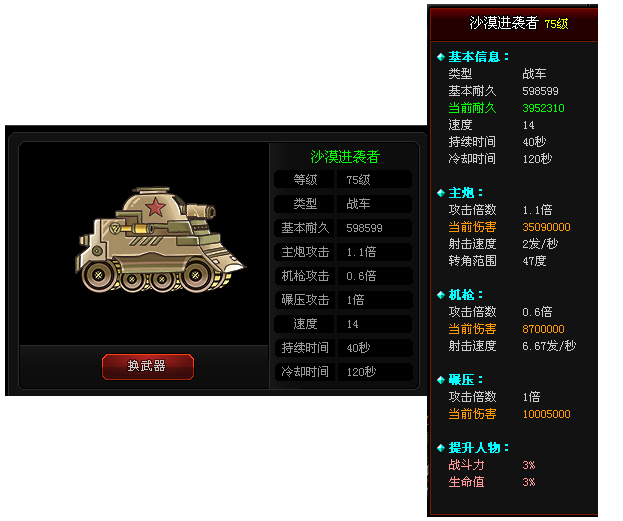The width and height of the screenshot is (623, 521).
Task: Click the 换武器 button
Action: (x=148, y=366)
